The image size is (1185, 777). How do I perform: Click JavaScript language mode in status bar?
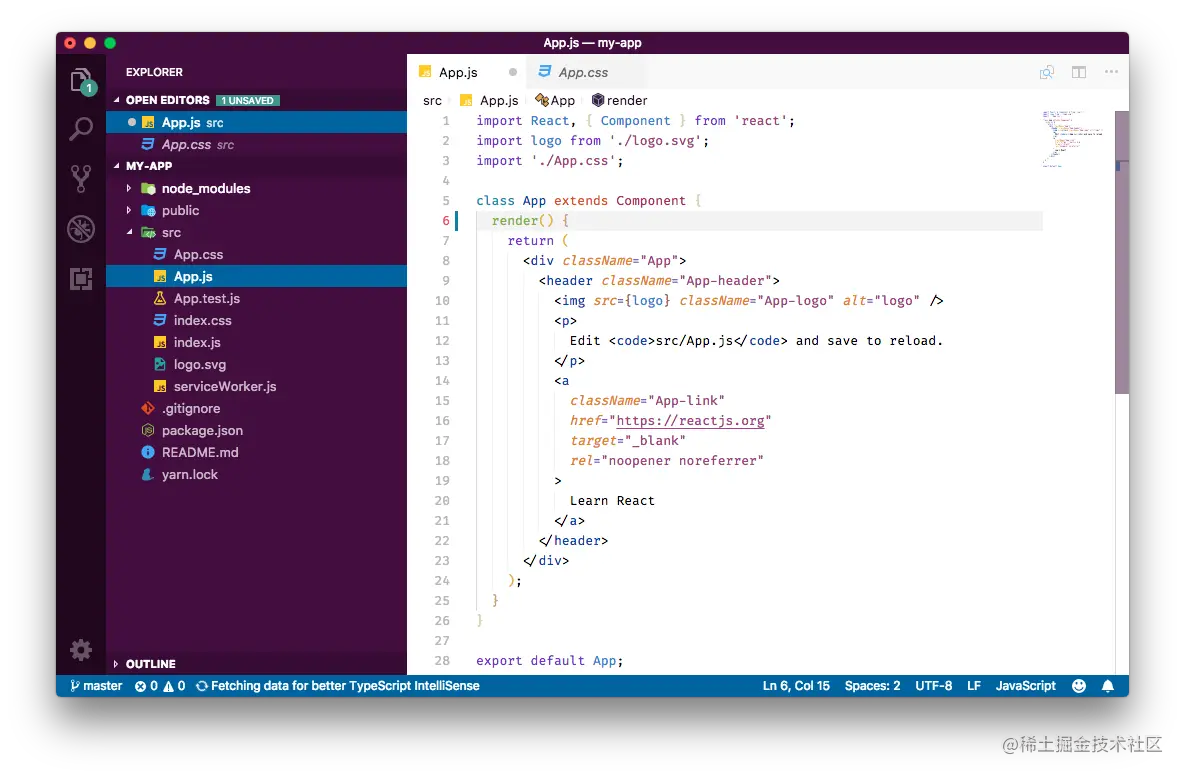tap(1025, 686)
